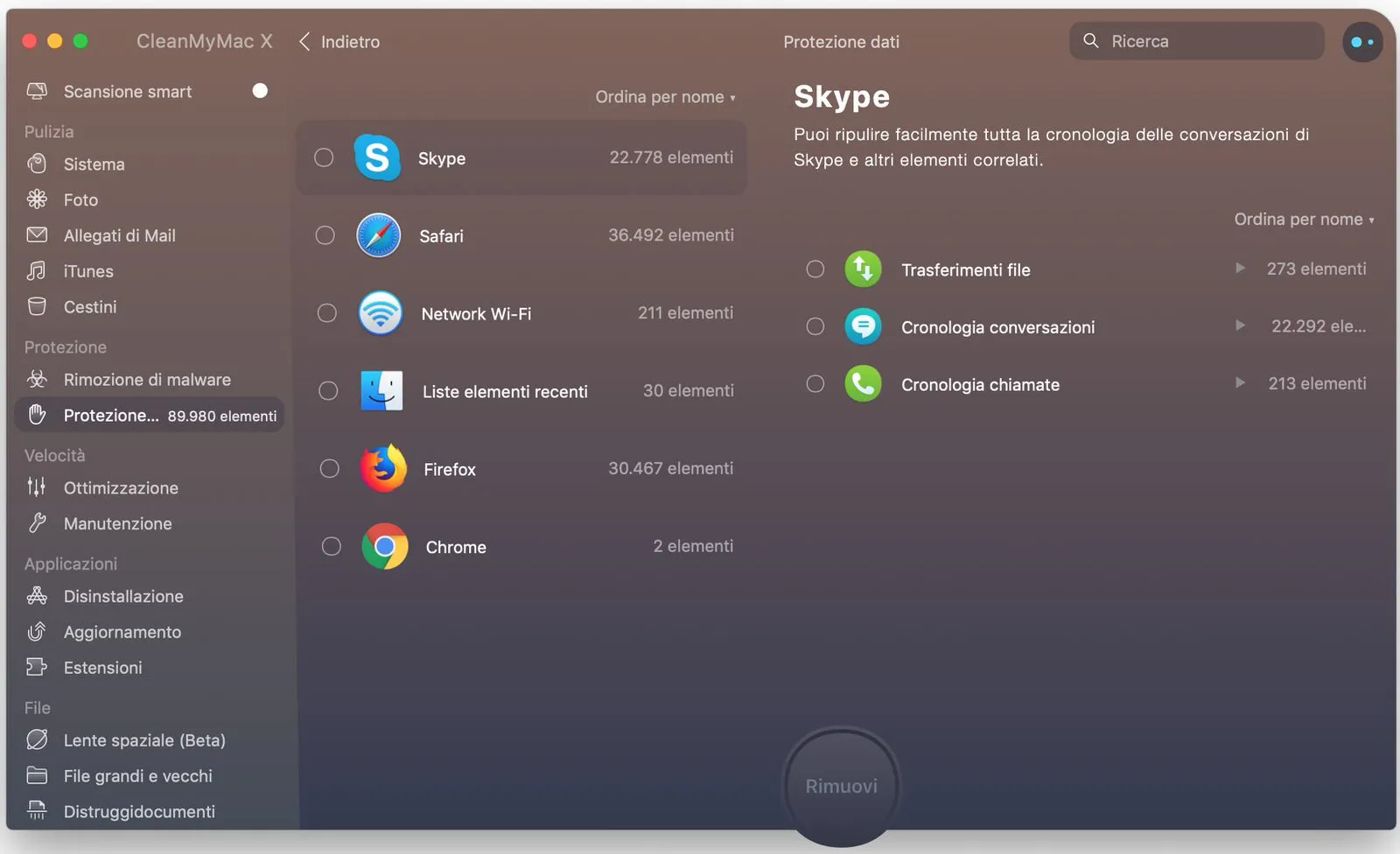Check Cronologia conversazioni for removal
This screenshot has height=854, width=1400.
pyautogui.click(x=815, y=326)
